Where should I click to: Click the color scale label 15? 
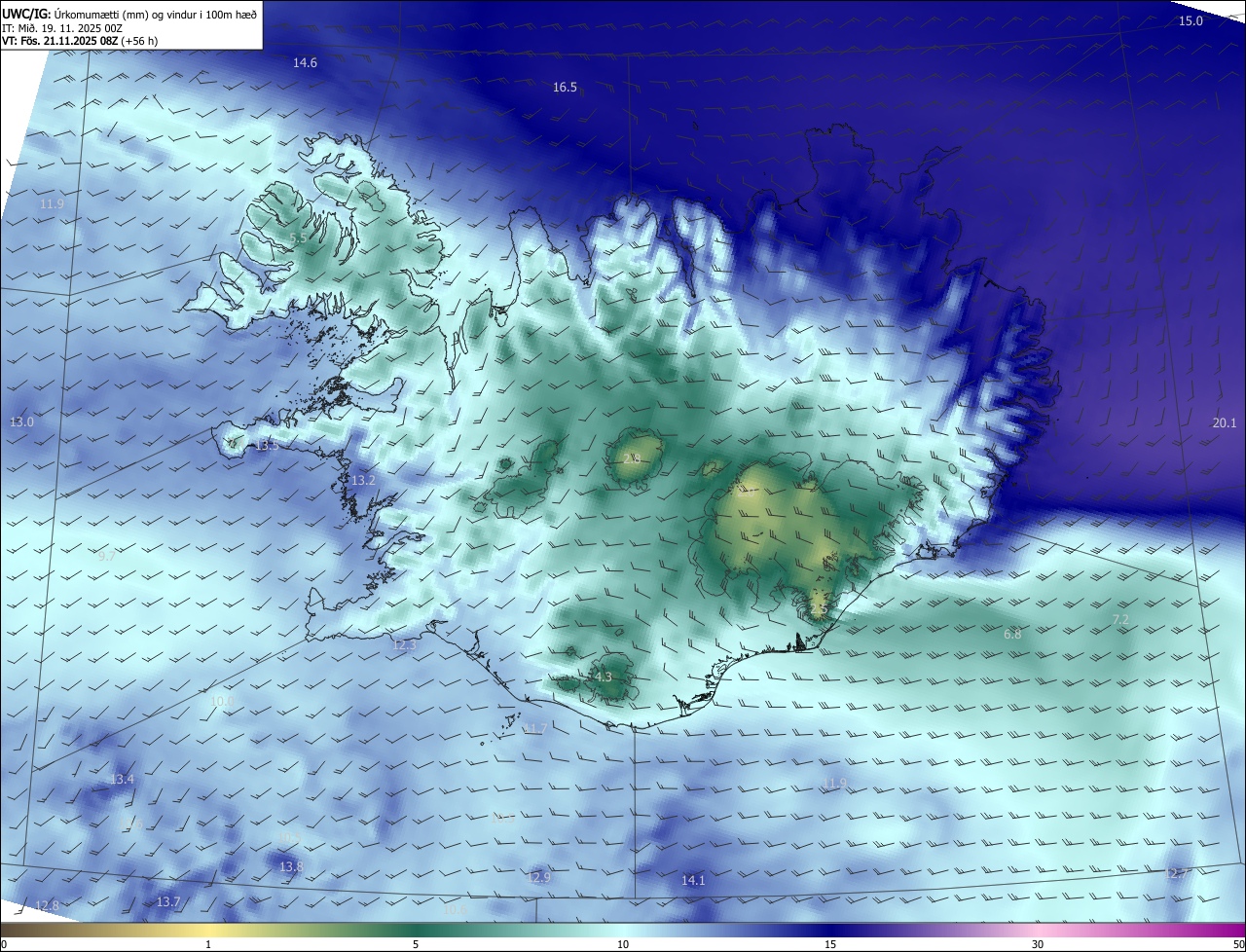coord(830,944)
